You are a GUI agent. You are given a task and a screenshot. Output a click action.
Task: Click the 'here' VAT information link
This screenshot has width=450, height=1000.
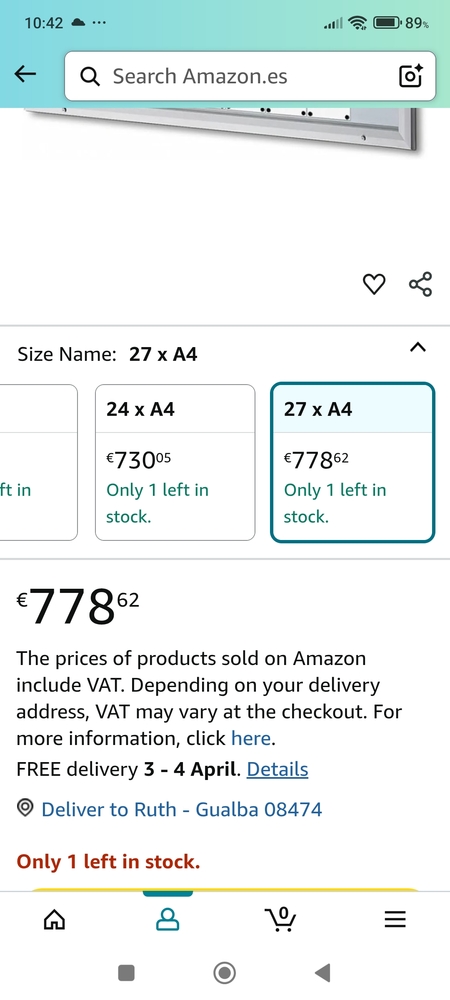251,739
